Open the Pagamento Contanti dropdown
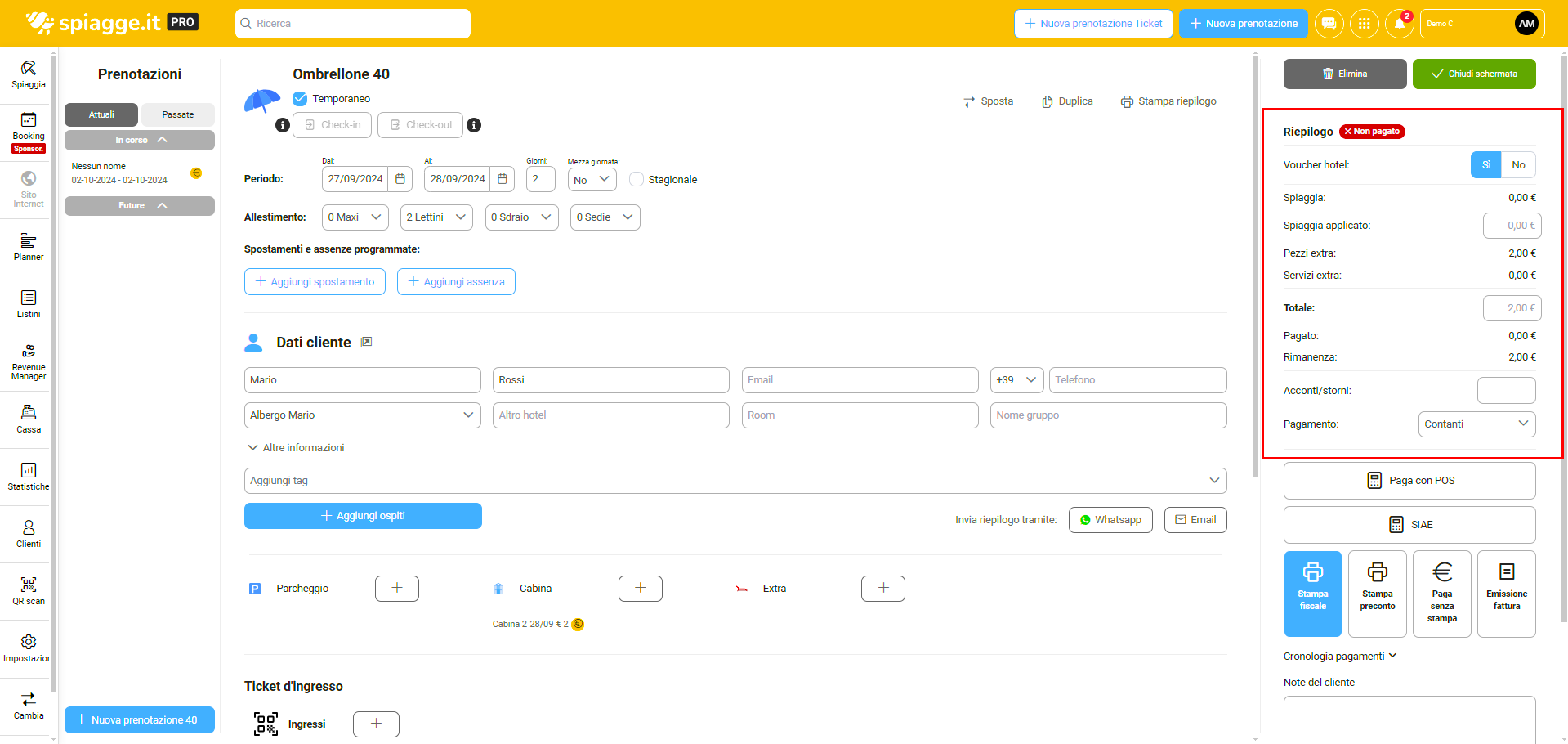The width and height of the screenshot is (1568, 744). coord(1476,424)
